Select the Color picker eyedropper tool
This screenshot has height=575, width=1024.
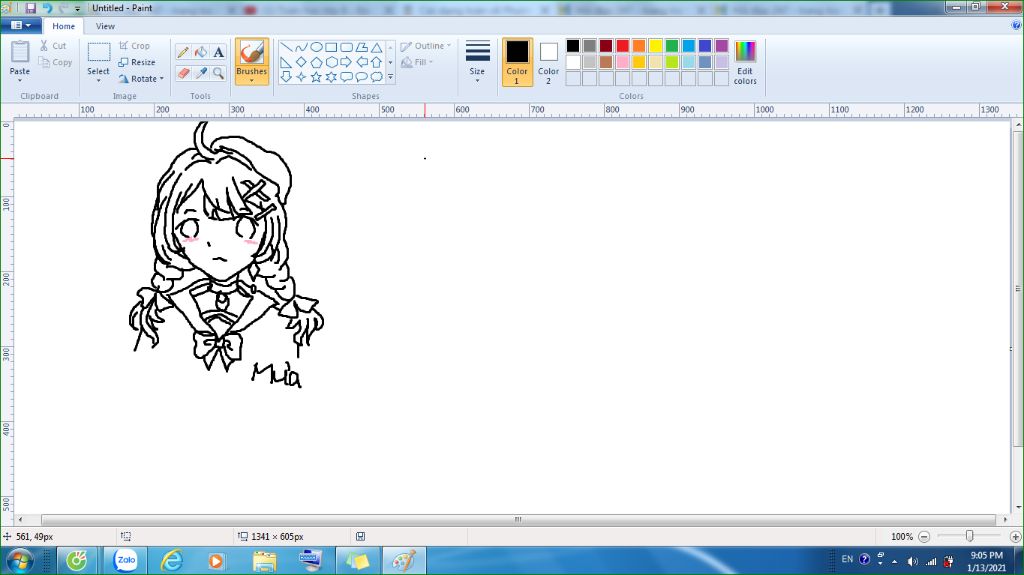click(201, 73)
